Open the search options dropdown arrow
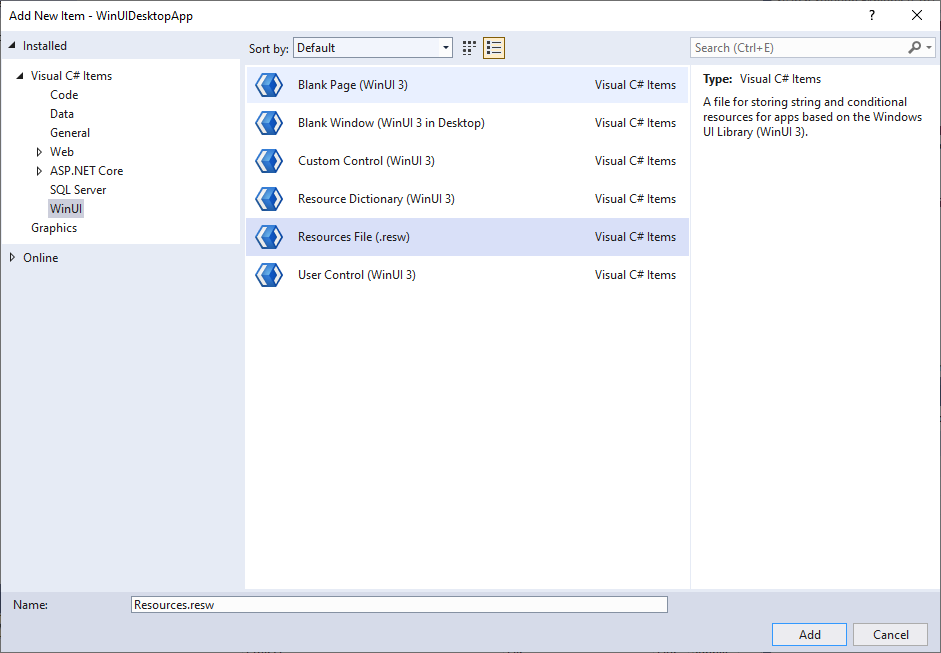 (x=930, y=47)
